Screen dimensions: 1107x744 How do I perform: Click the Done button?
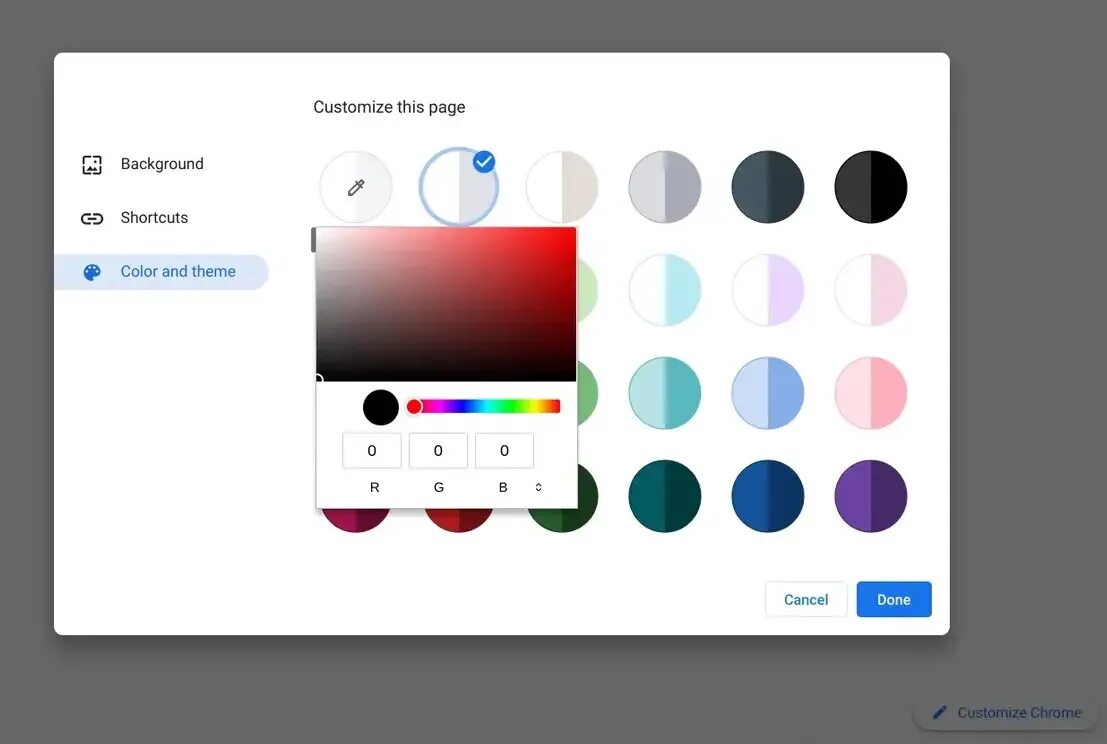pos(894,599)
